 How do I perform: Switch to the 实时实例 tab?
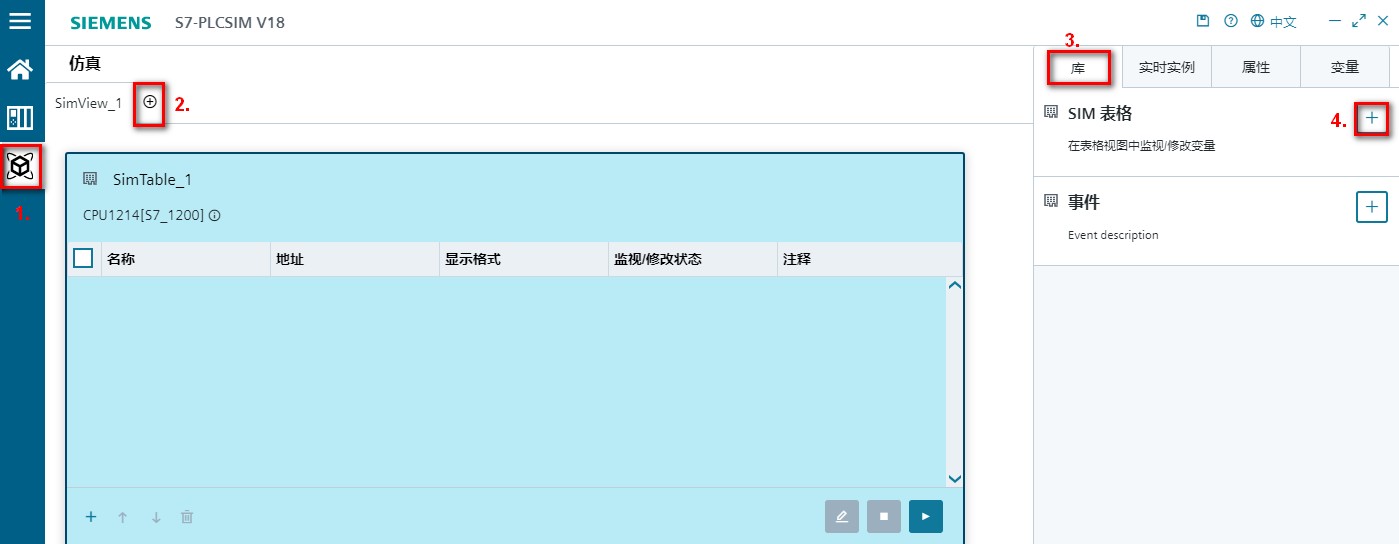1166,68
